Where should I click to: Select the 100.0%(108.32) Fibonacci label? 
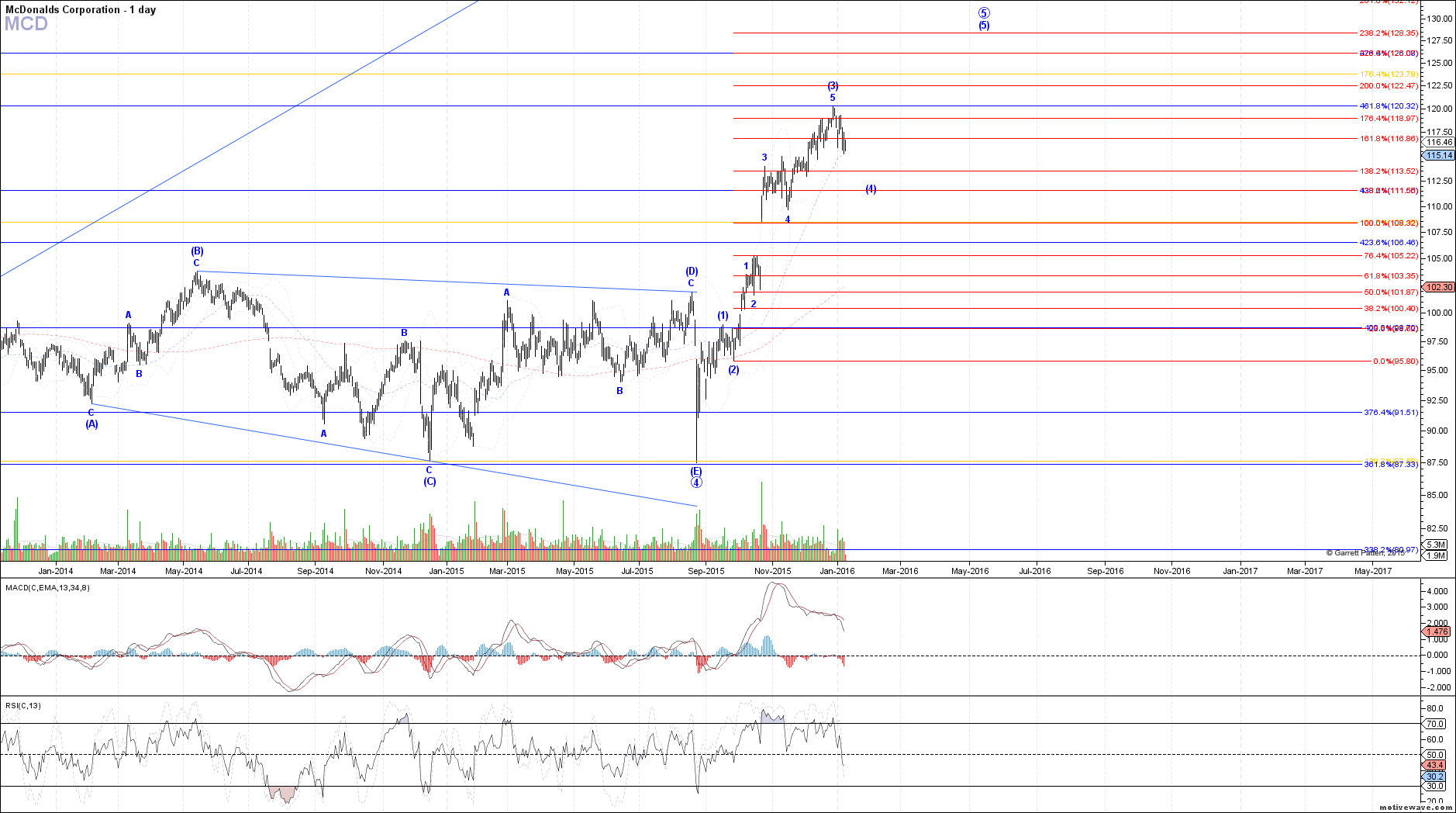[x=1389, y=223]
